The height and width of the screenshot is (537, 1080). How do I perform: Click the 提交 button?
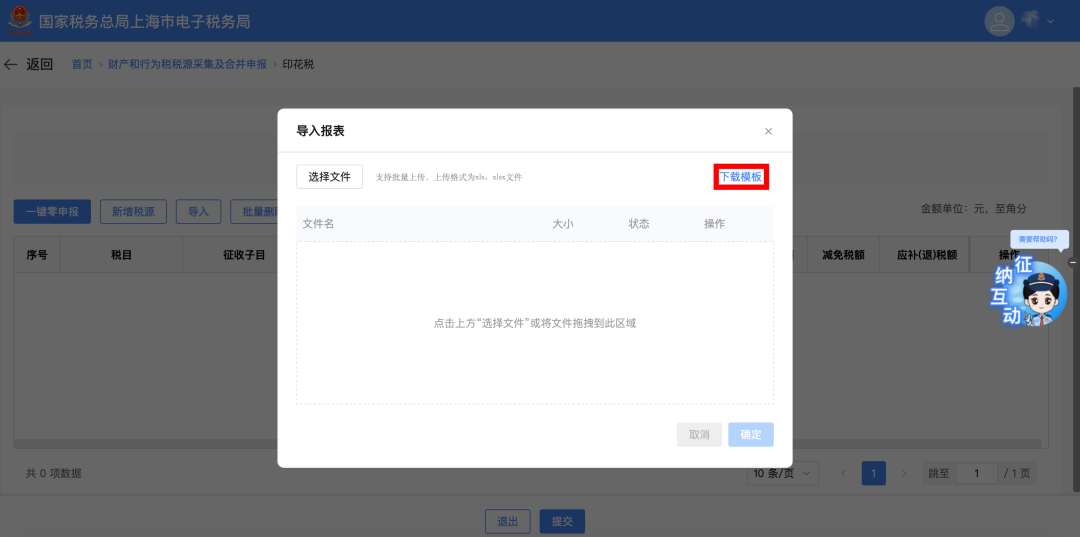point(562,522)
